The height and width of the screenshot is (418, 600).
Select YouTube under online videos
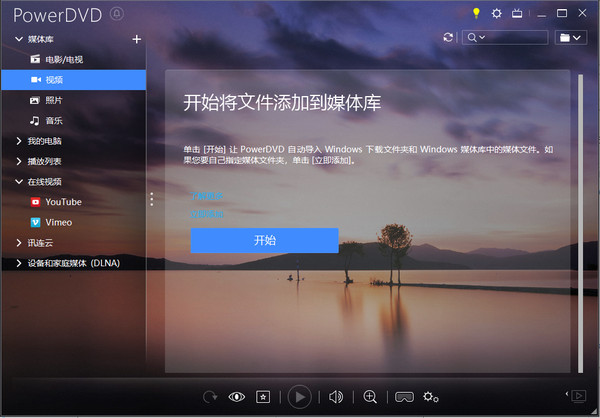point(63,202)
